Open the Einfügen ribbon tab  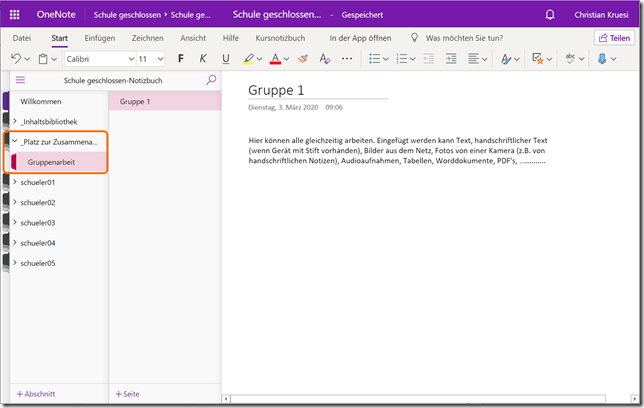tap(99, 37)
